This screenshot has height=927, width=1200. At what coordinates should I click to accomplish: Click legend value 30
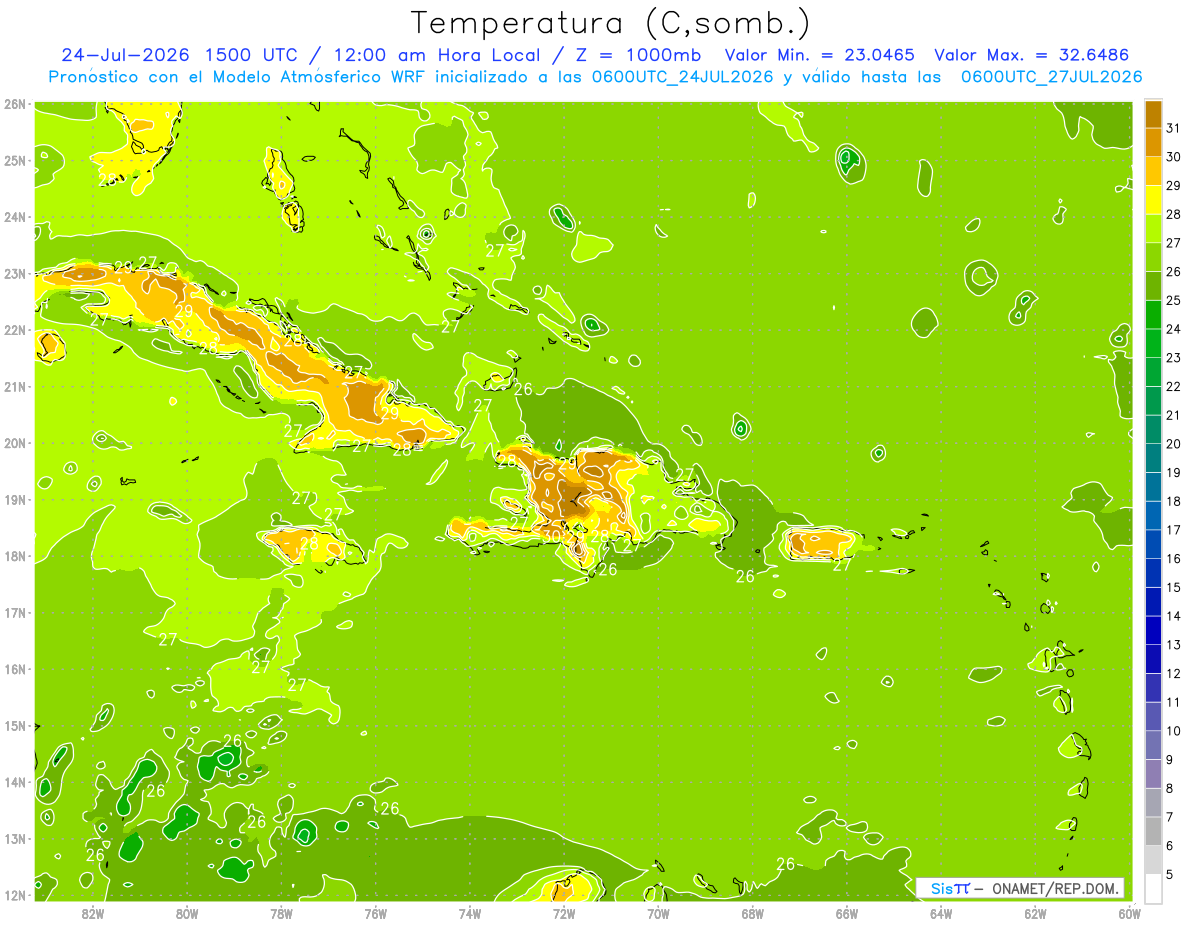[x=1173, y=157]
